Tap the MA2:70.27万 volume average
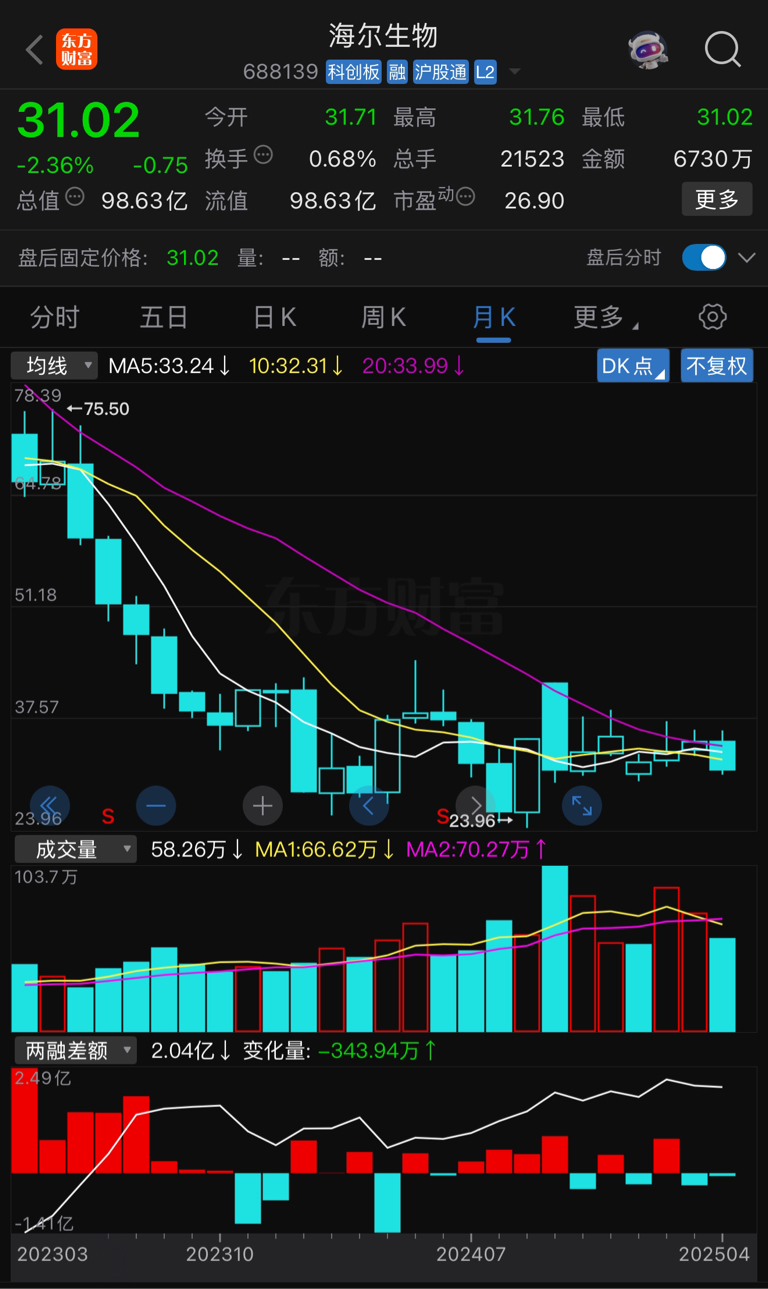 click(x=476, y=850)
